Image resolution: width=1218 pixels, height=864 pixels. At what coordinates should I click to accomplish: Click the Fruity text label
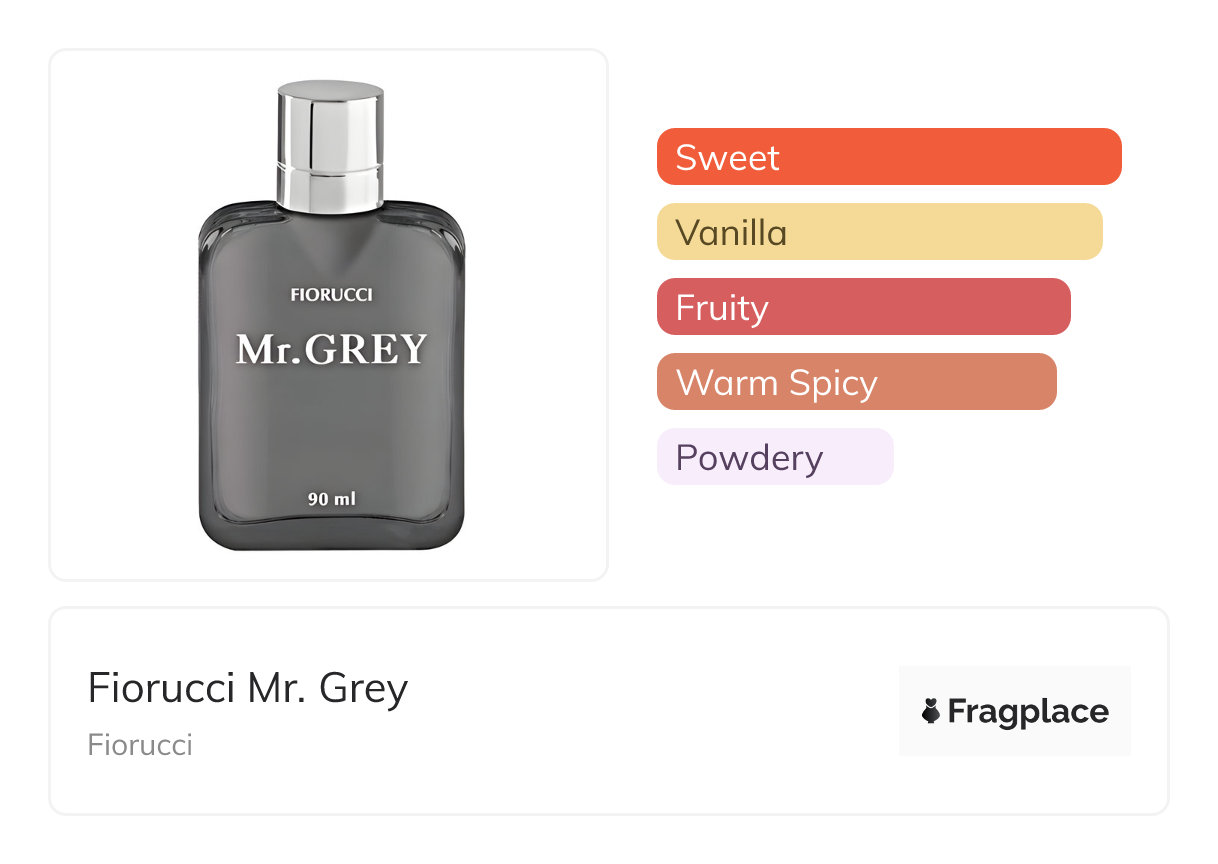(722, 307)
